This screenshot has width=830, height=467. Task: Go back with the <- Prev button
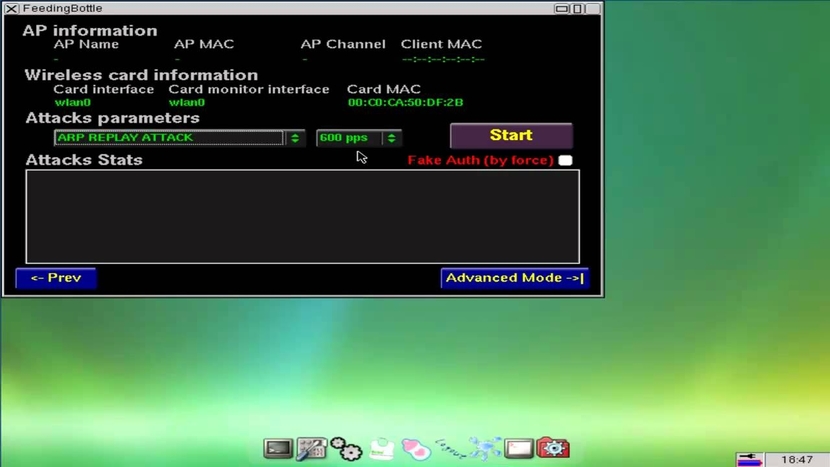click(56, 278)
